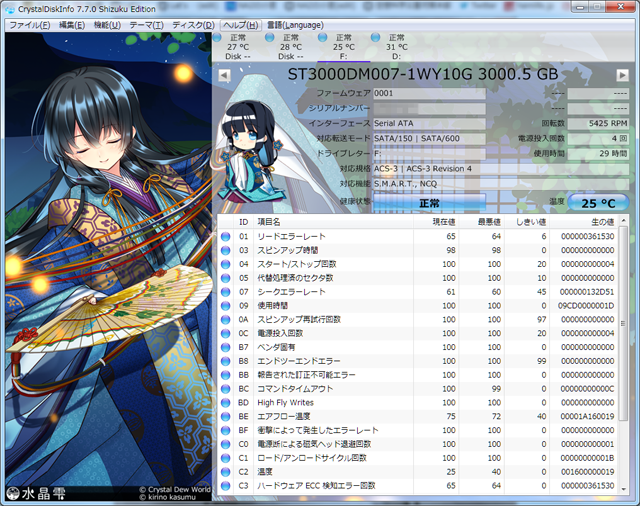Click the SATA/150 | SATA/600 transfer mode field
Viewport: 640px width, 506px height.
[x=429, y=138]
